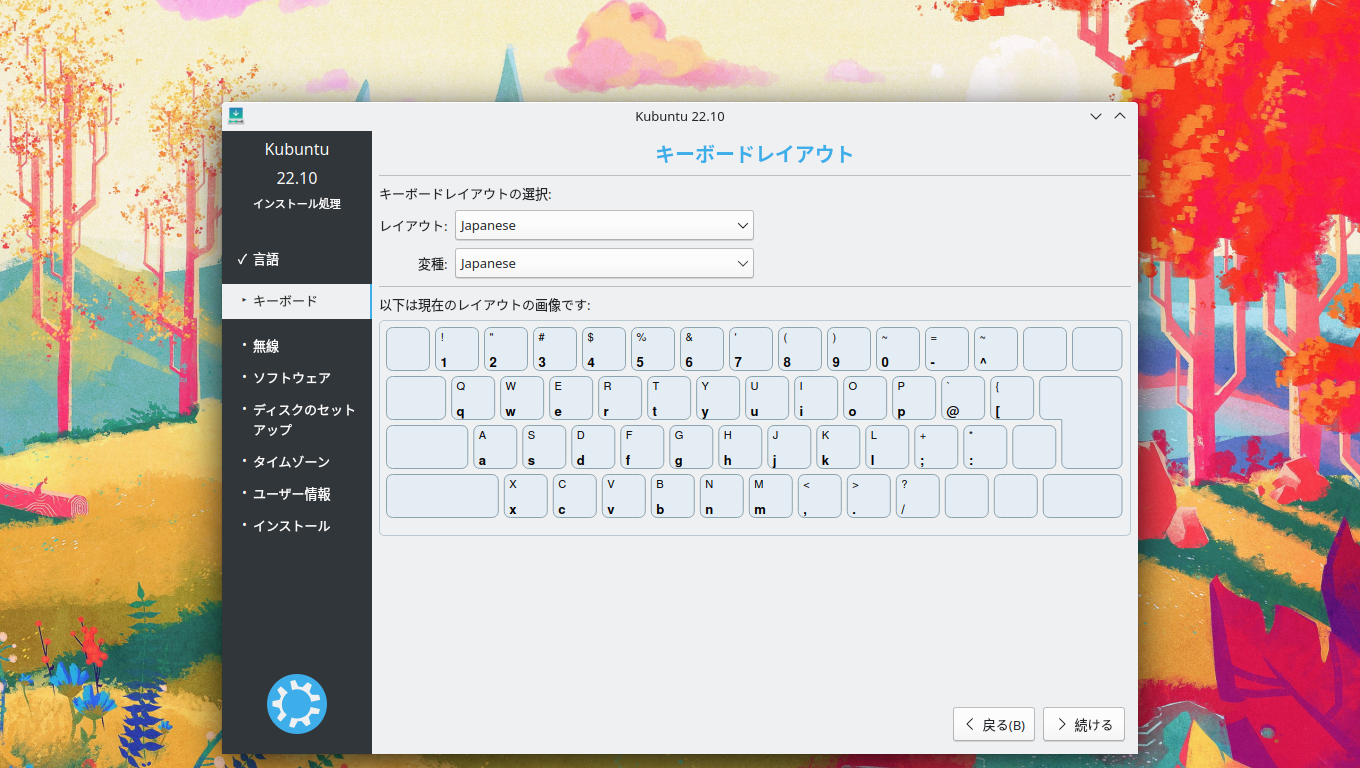Click the D key in keyboard preview

click(593, 447)
